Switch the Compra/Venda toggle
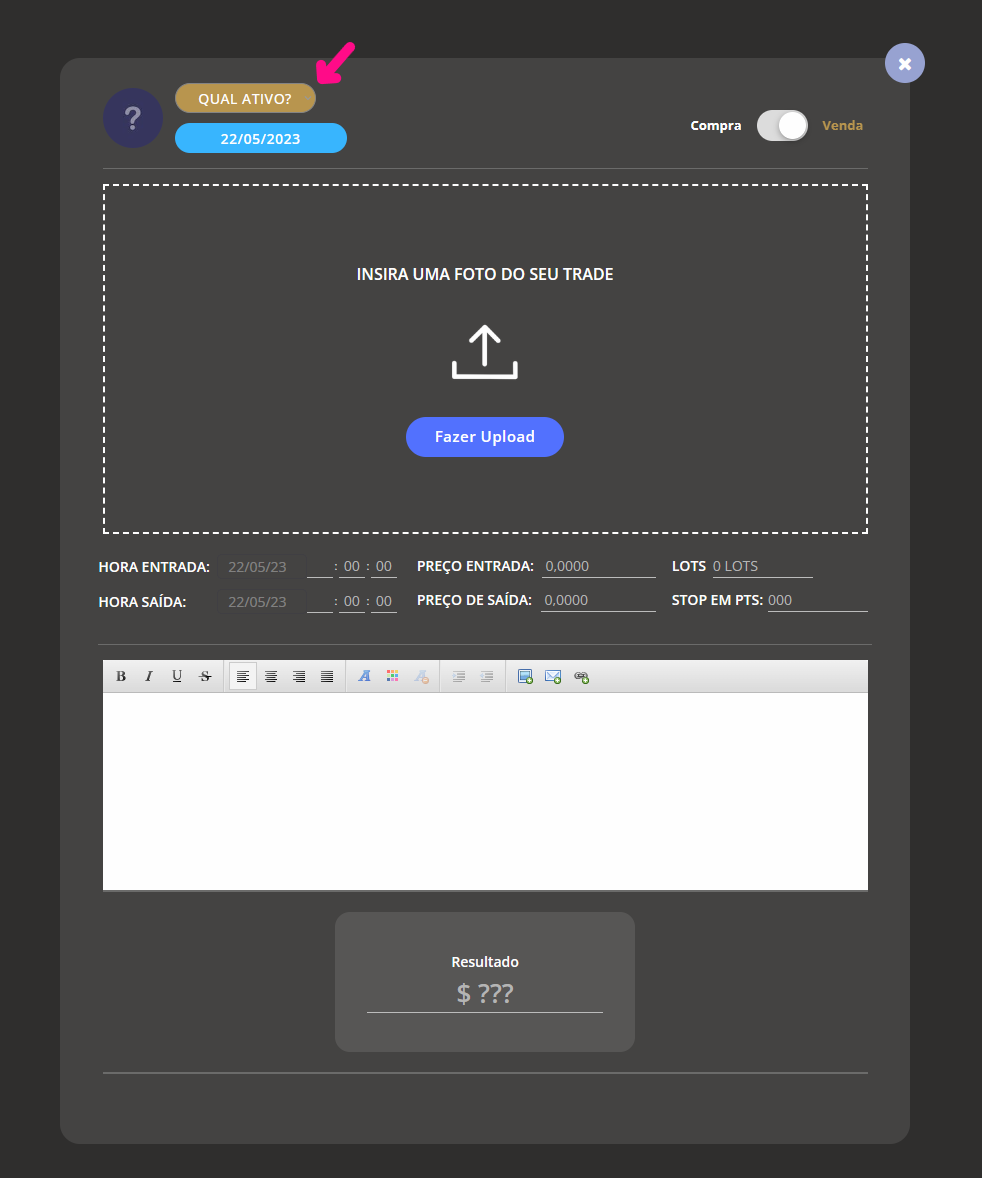982x1178 pixels. pos(782,126)
